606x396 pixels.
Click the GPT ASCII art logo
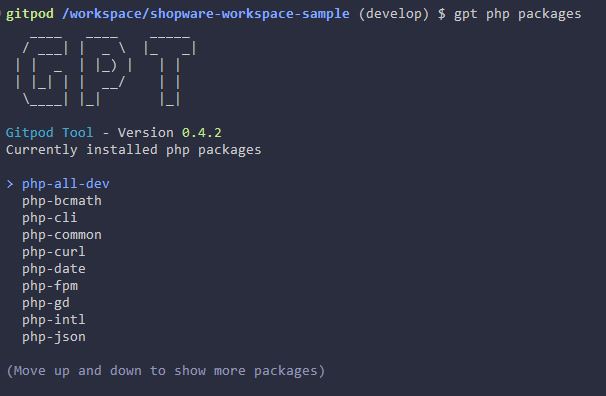click(106, 71)
